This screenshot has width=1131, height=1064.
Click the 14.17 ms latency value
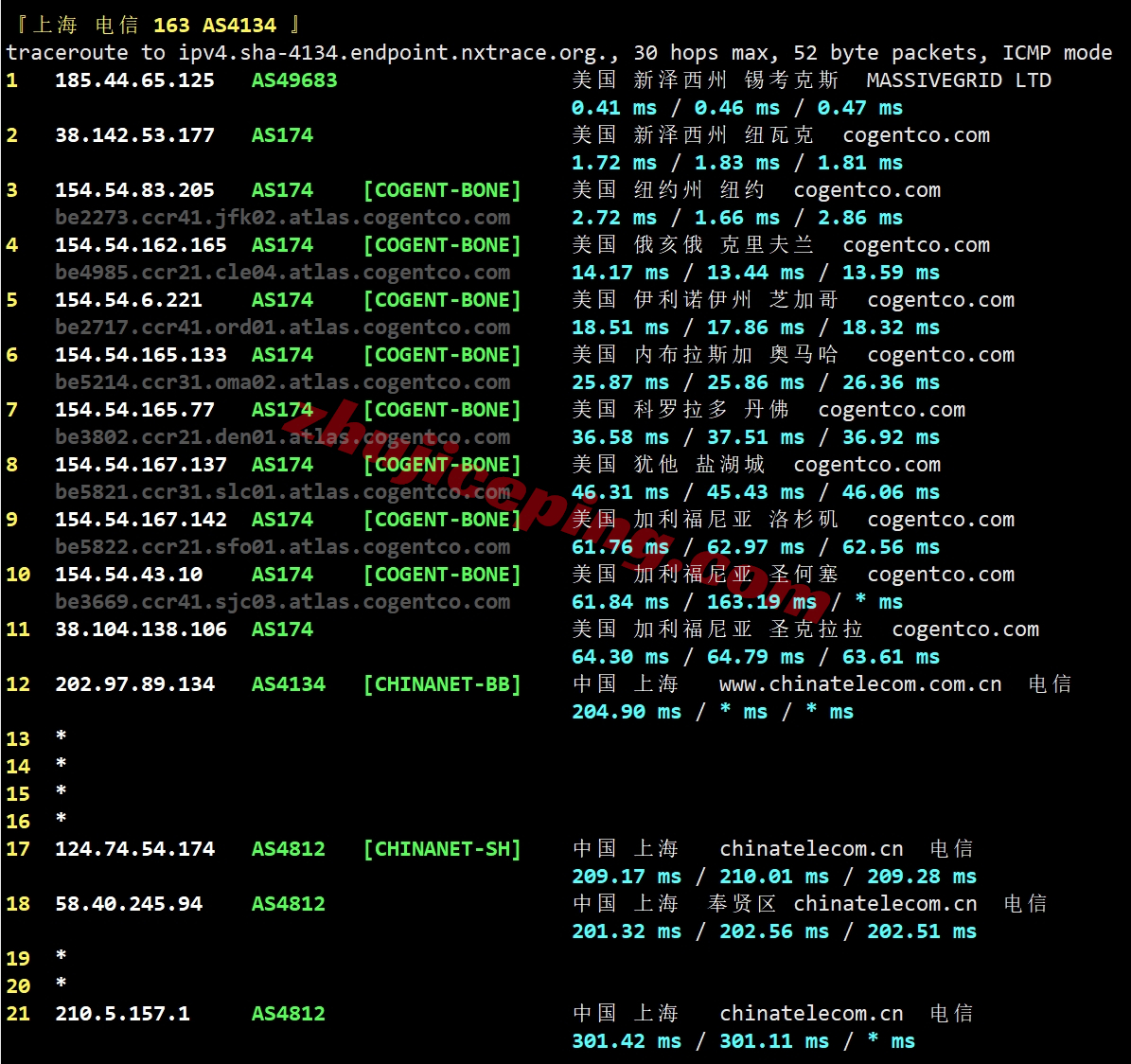[x=620, y=272]
